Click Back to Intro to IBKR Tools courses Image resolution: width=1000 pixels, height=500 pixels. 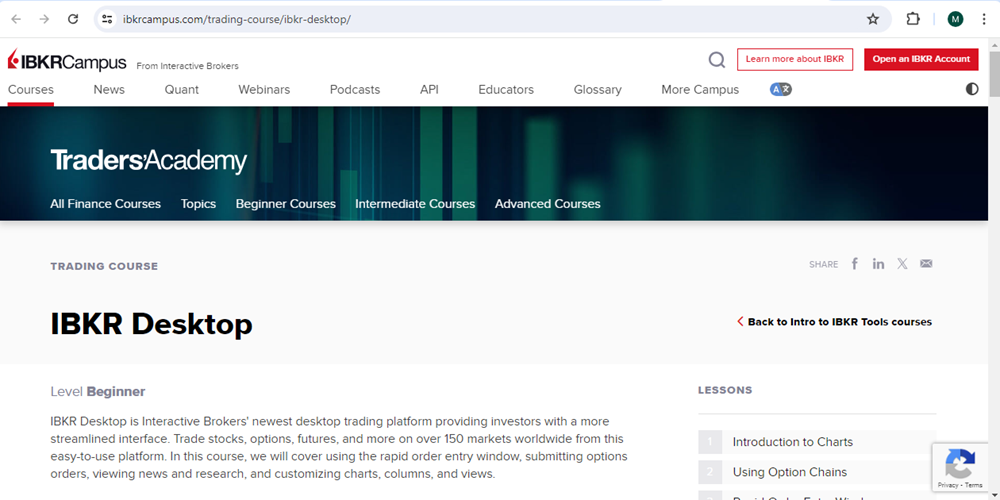pyautogui.click(x=834, y=322)
